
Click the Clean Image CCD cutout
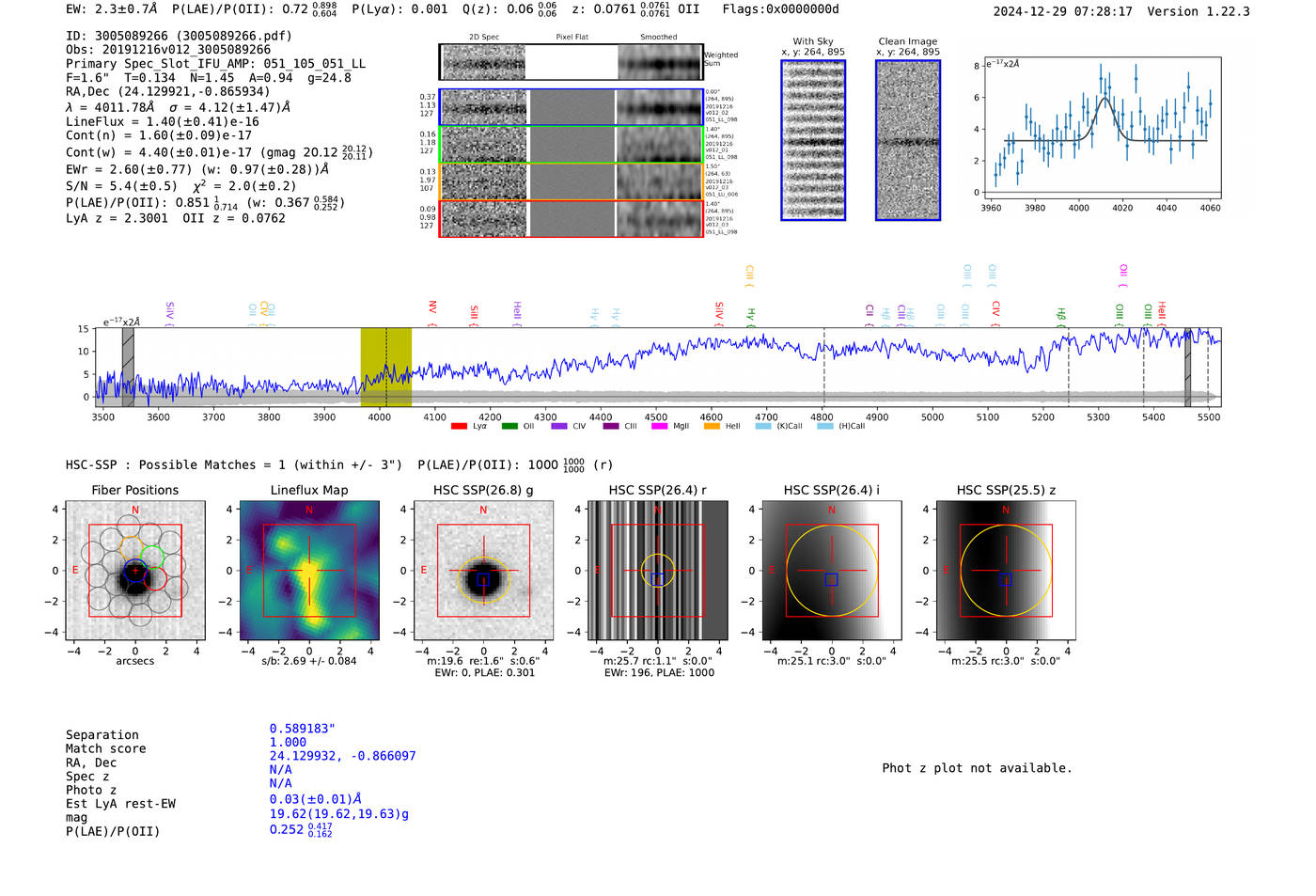click(x=908, y=140)
